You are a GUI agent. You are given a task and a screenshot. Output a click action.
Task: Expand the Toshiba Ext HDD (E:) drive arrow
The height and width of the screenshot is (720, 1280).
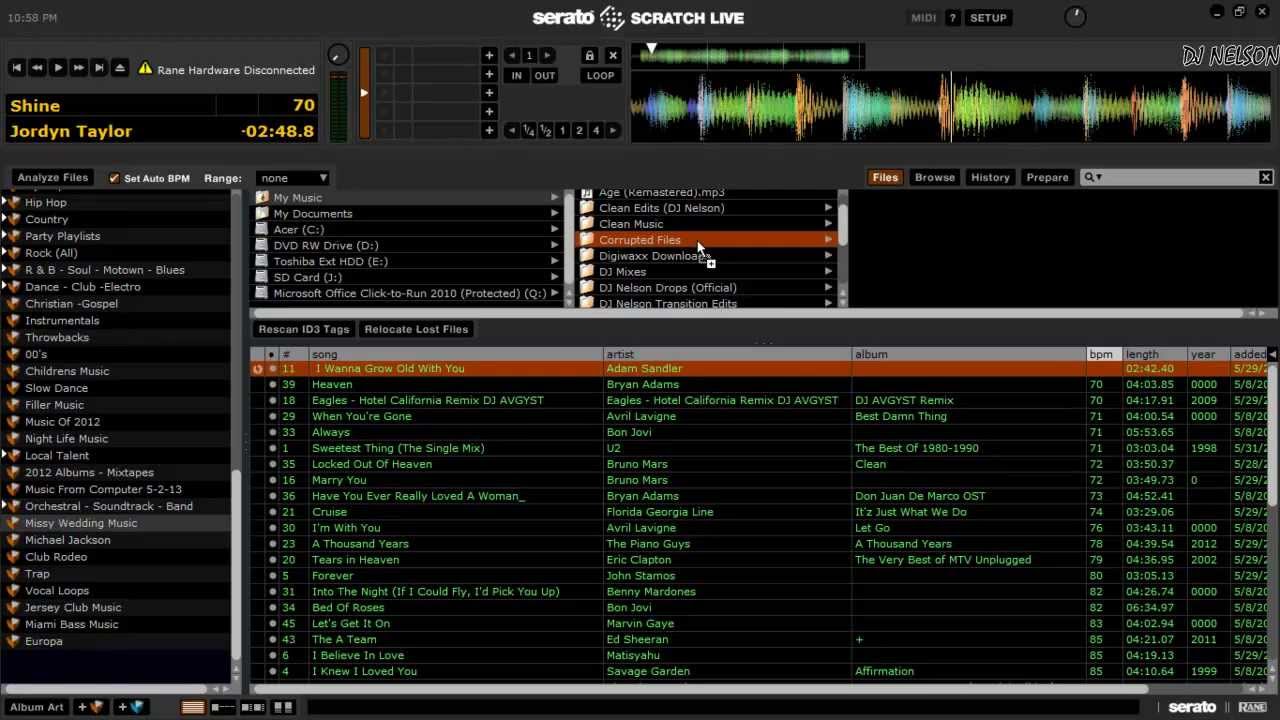(x=554, y=261)
